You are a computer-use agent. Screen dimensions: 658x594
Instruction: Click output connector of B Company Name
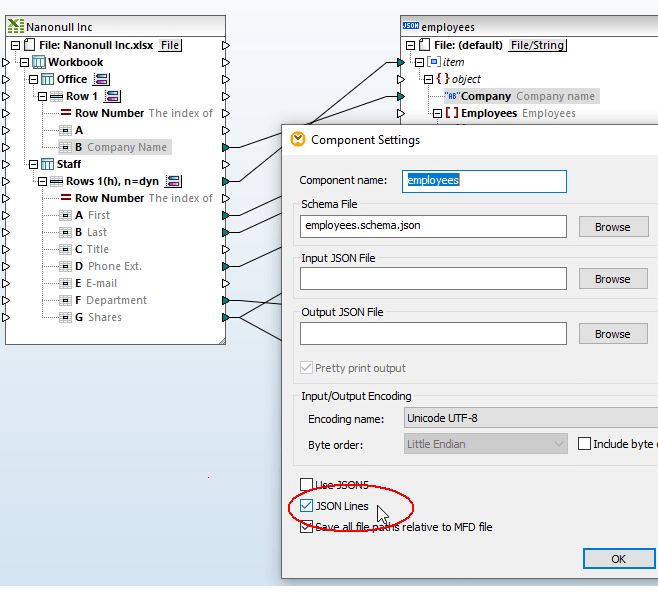coord(225,147)
